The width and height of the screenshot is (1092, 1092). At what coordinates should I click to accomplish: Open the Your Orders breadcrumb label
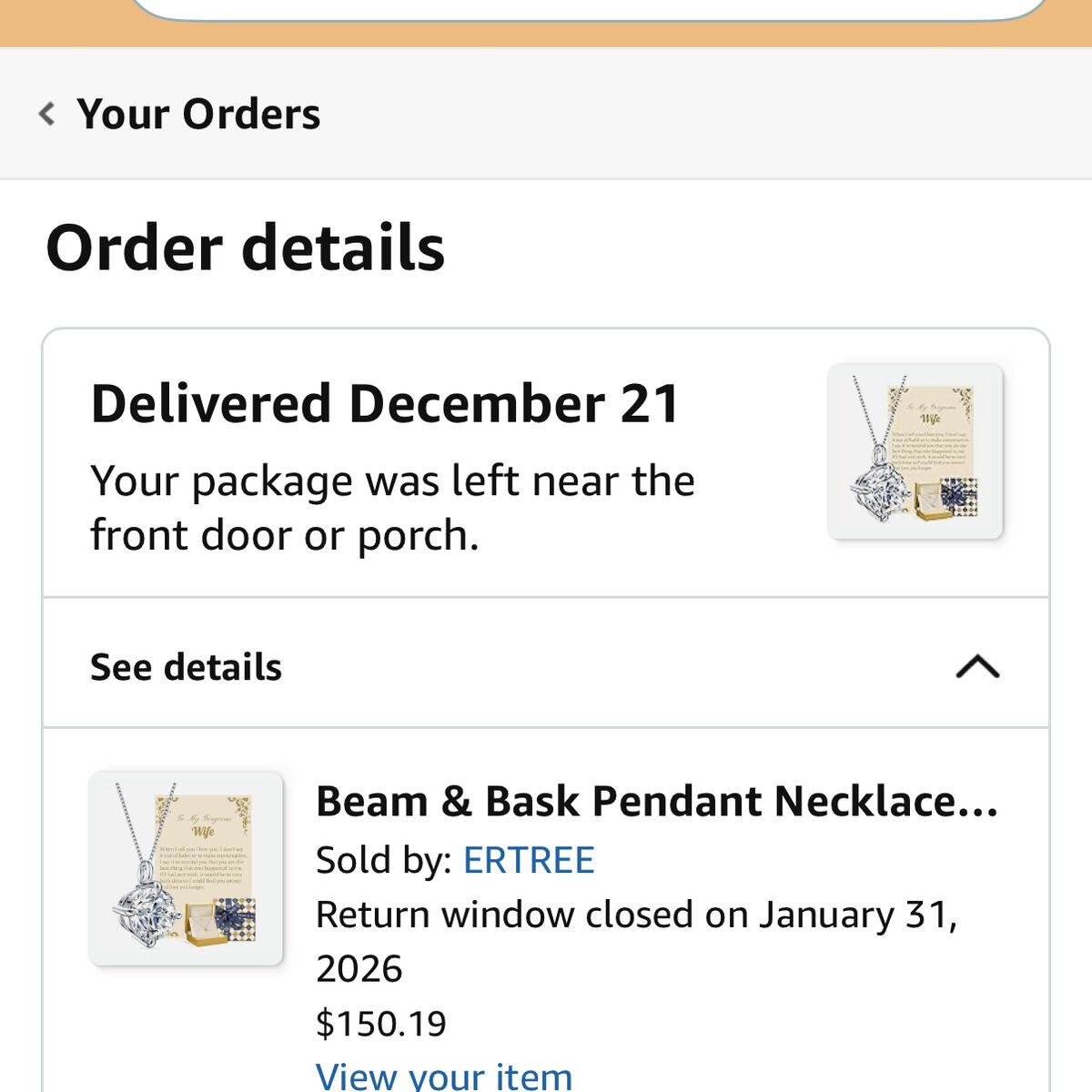pos(198,114)
